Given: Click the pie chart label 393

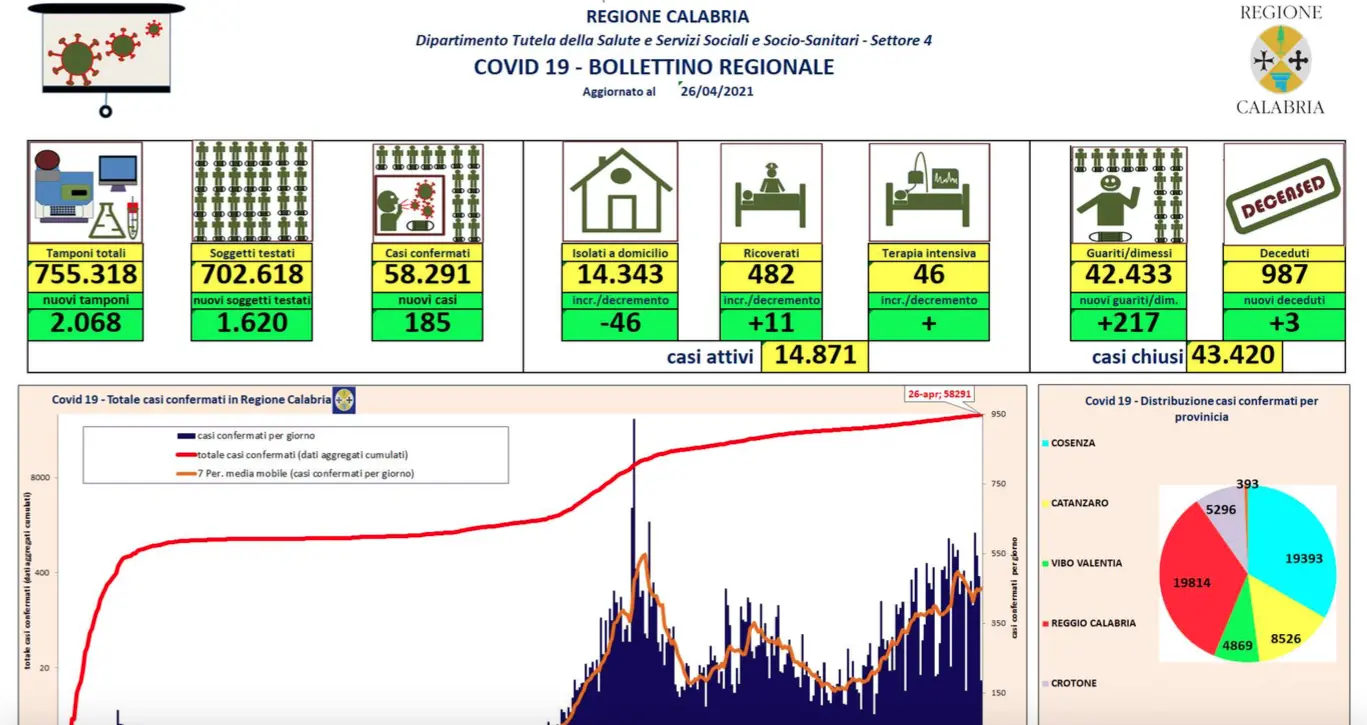Looking at the screenshot, I should tap(1246, 484).
